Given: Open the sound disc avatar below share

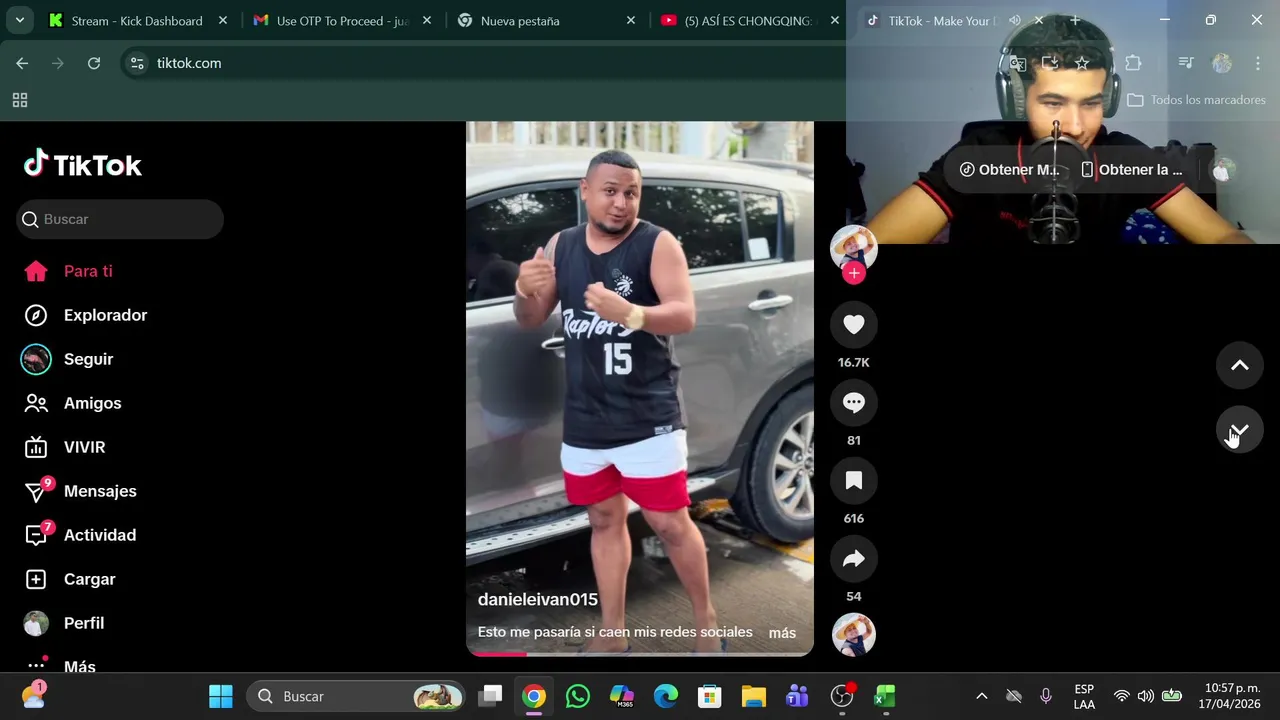Looking at the screenshot, I should tap(854, 634).
